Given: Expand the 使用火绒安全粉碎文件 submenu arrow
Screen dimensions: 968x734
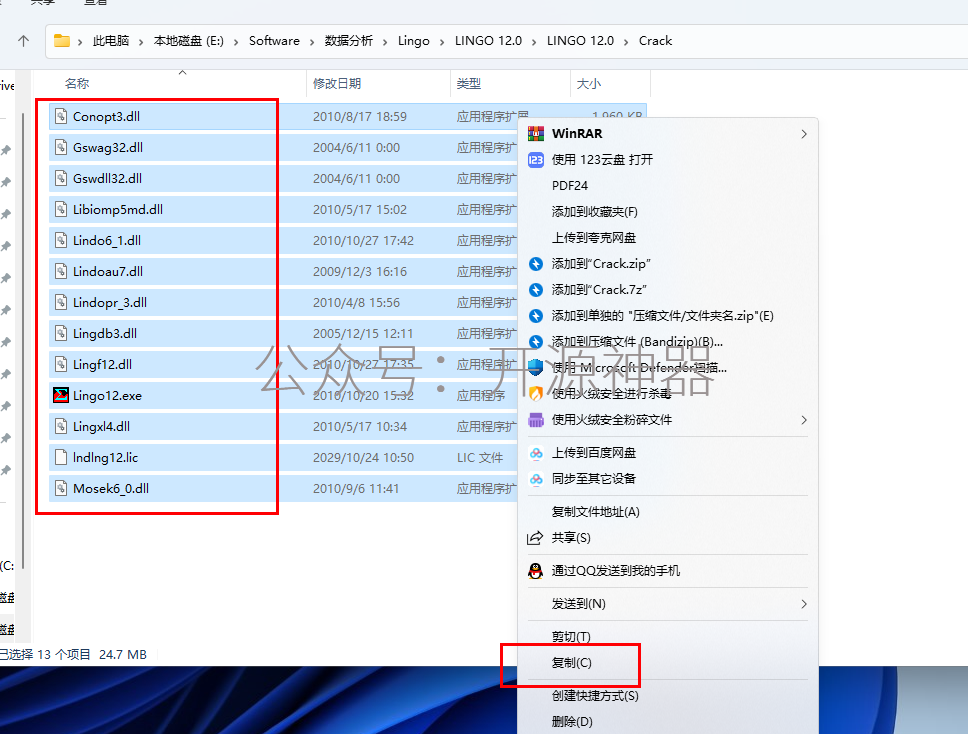Looking at the screenshot, I should (x=804, y=420).
